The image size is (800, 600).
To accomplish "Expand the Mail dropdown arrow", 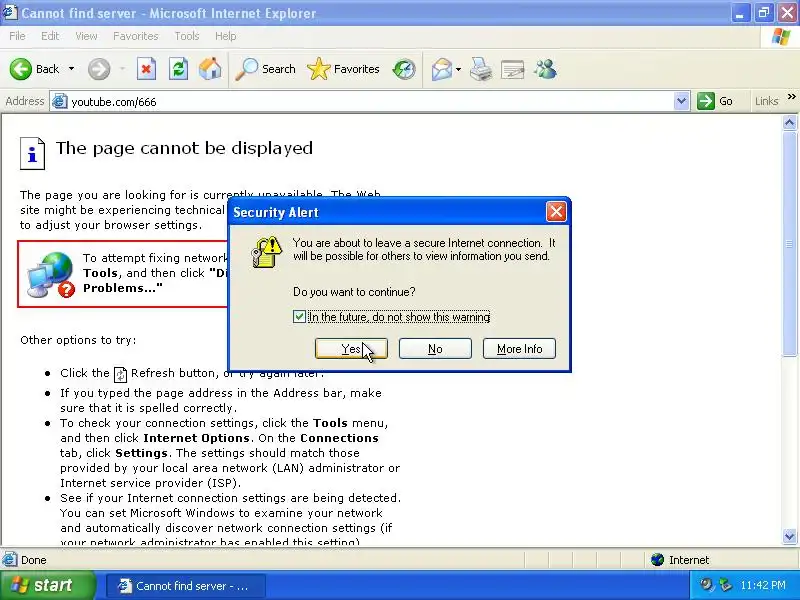I will [458, 69].
